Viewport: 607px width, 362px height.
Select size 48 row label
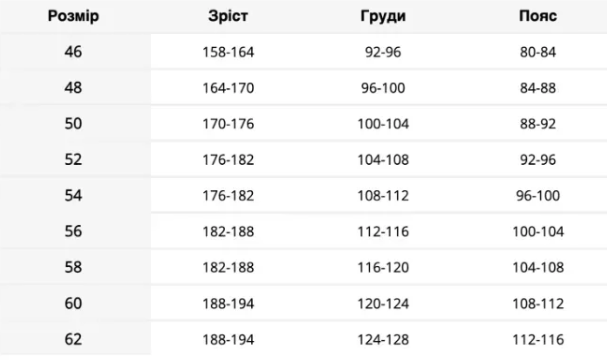[x=73, y=87]
